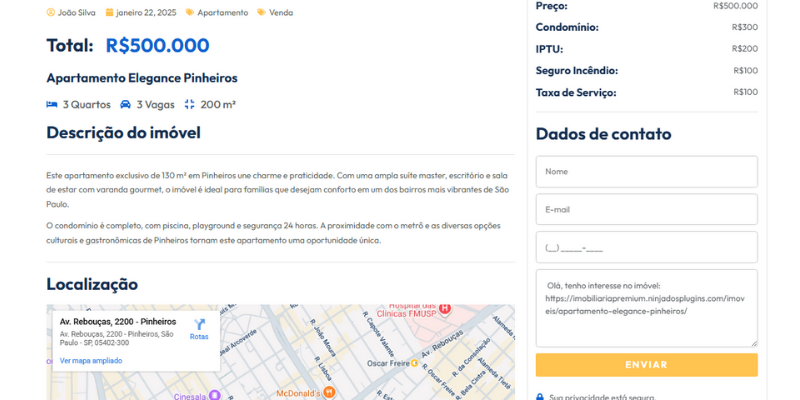Click the padlock icon near privacy notice
Image resolution: width=800 pixels, height=400 pixels.
click(x=540, y=396)
